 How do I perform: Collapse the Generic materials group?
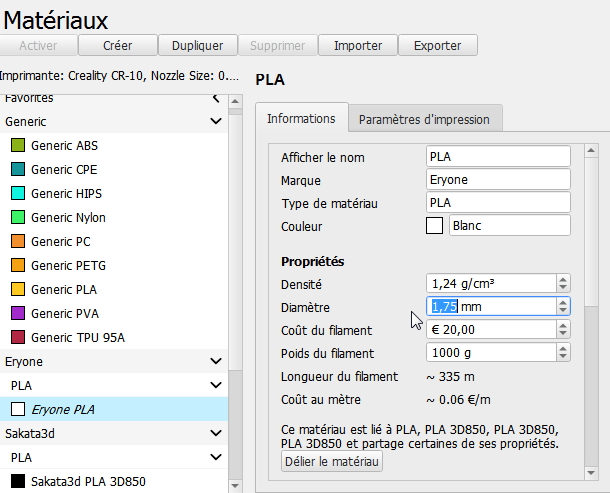pyautogui.click(x=215, y=121)
